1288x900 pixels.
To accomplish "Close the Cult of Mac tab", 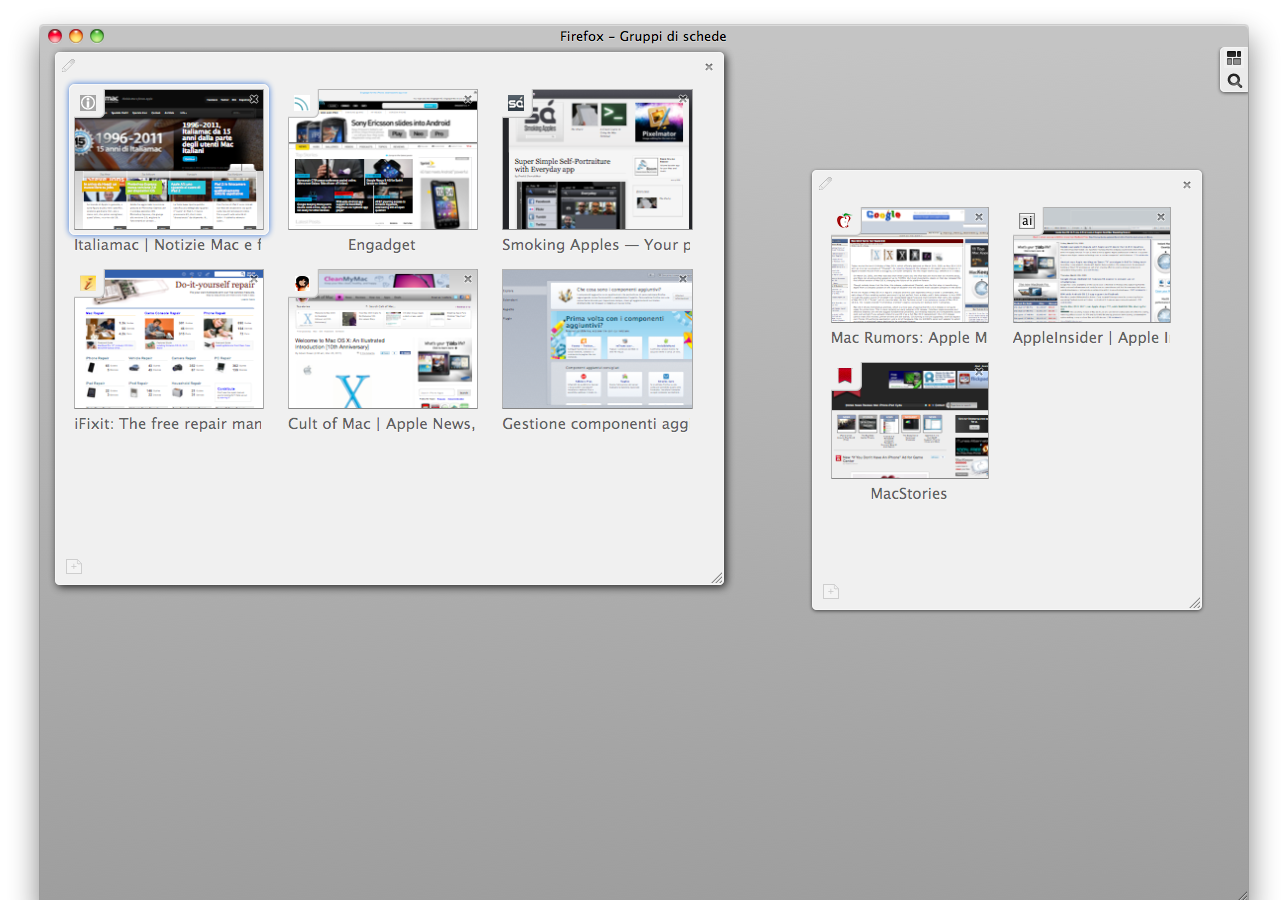I will 468,279.
